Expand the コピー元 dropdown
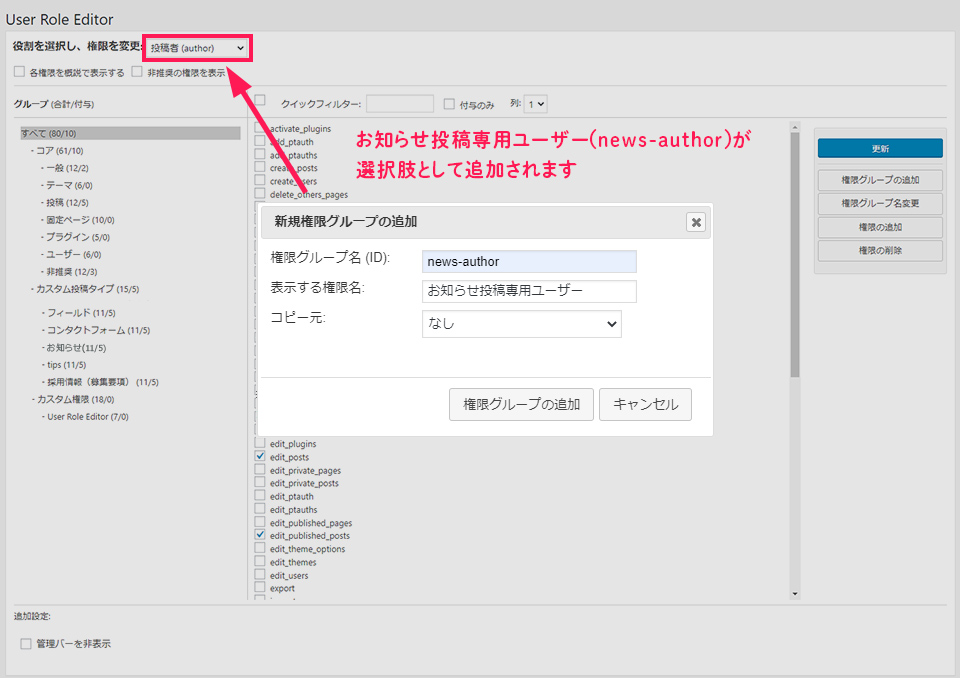The height and width of the screenshot is (678, 960). click(521, 324)
